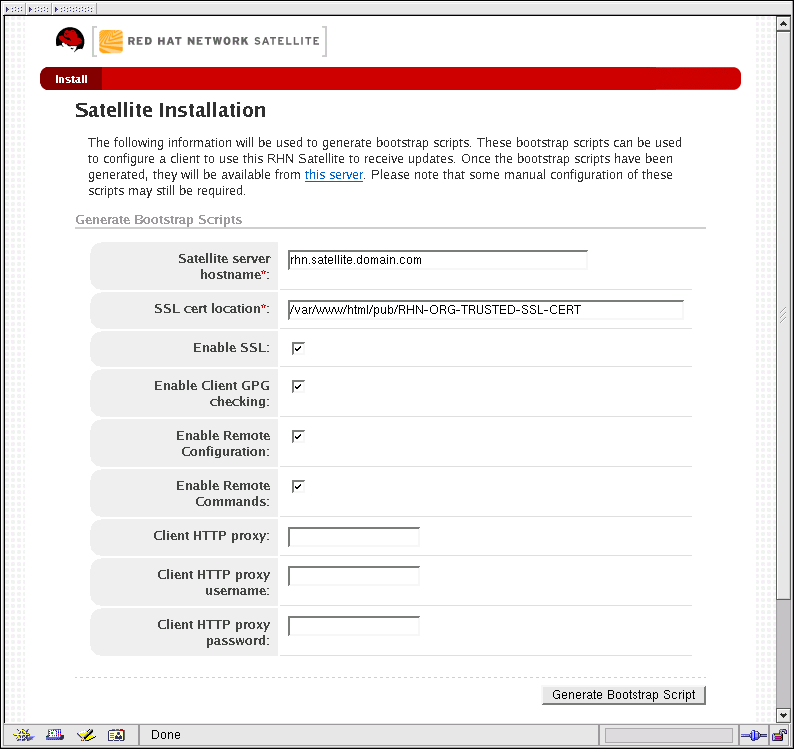Click the Red Hat Shadowman logo

[70, 40]
